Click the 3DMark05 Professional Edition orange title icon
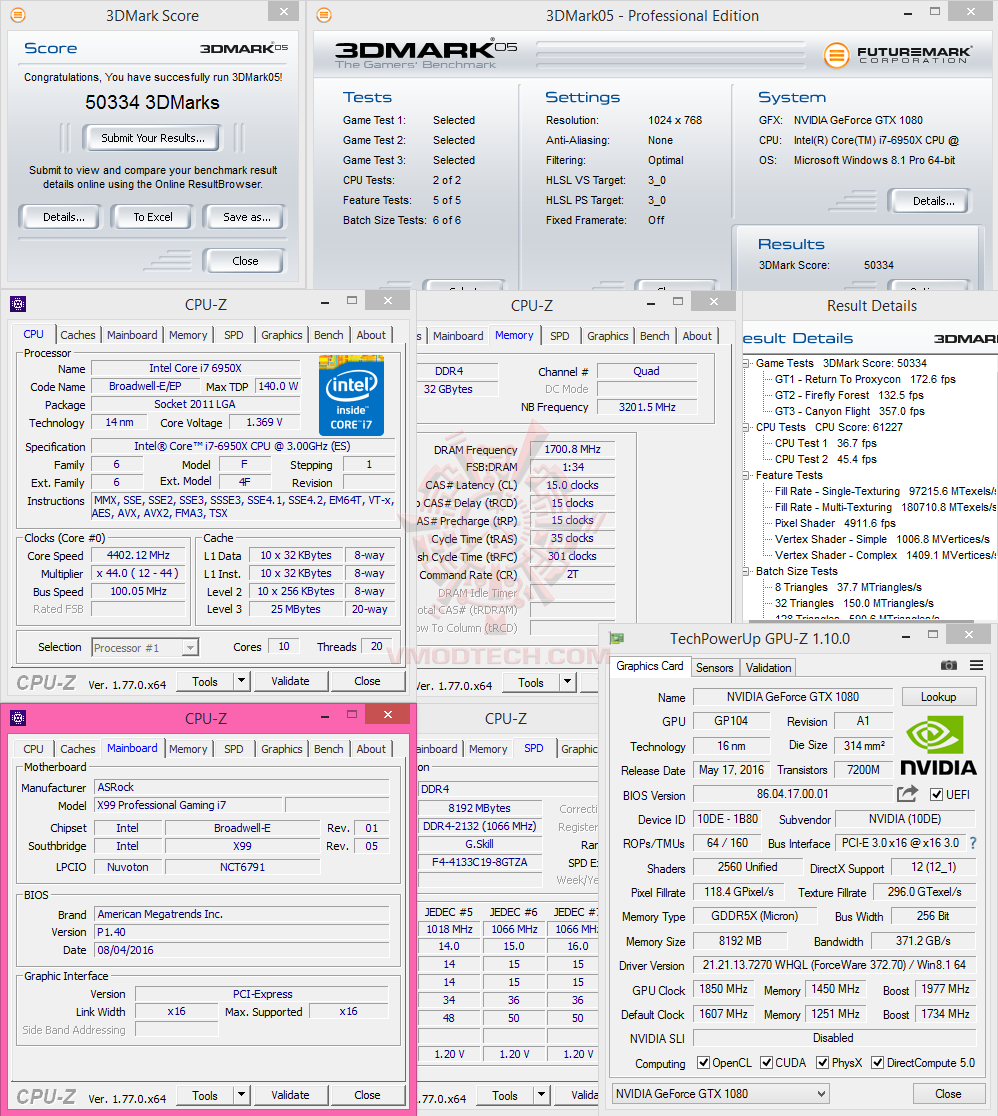Screen dimensions: 998x1116 coord(324,15)
